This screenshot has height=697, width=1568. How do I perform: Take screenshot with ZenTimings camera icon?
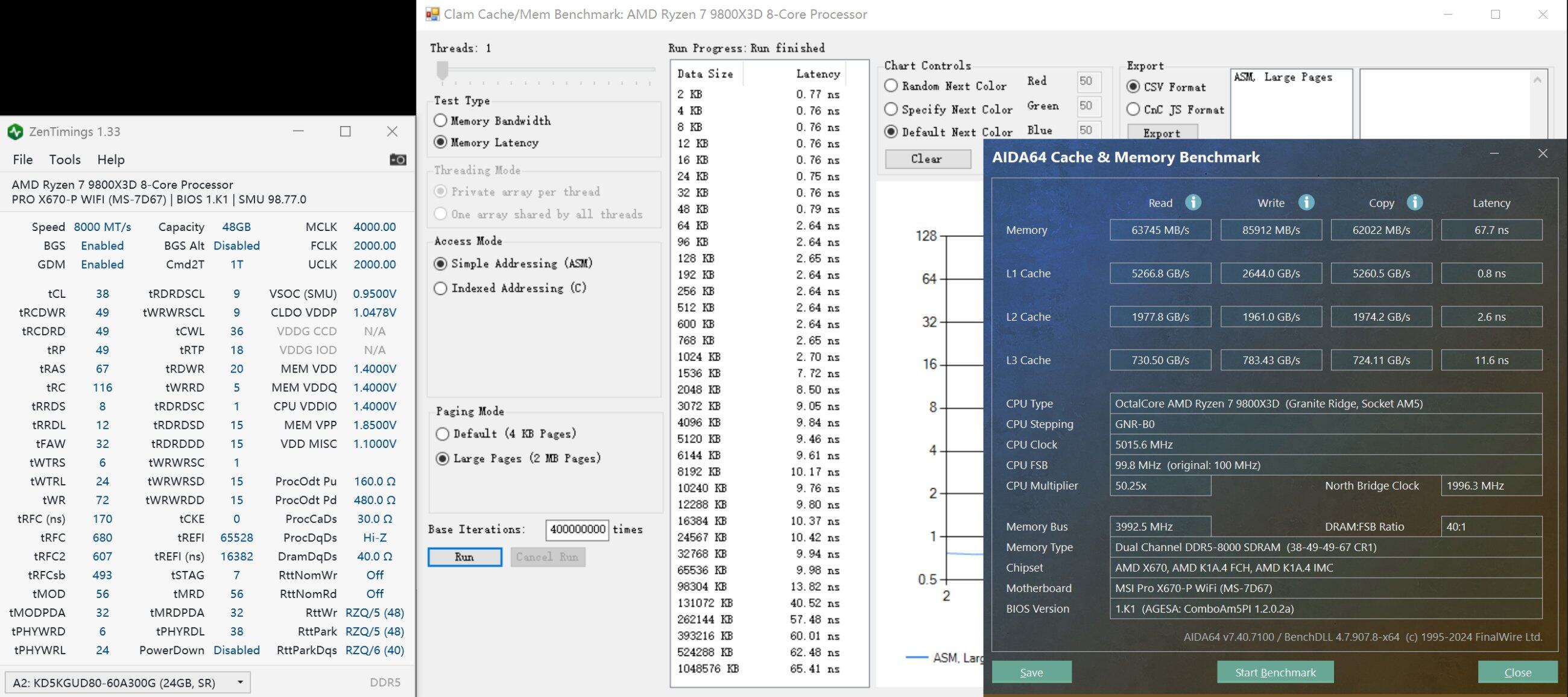click(x=397, y=160)
